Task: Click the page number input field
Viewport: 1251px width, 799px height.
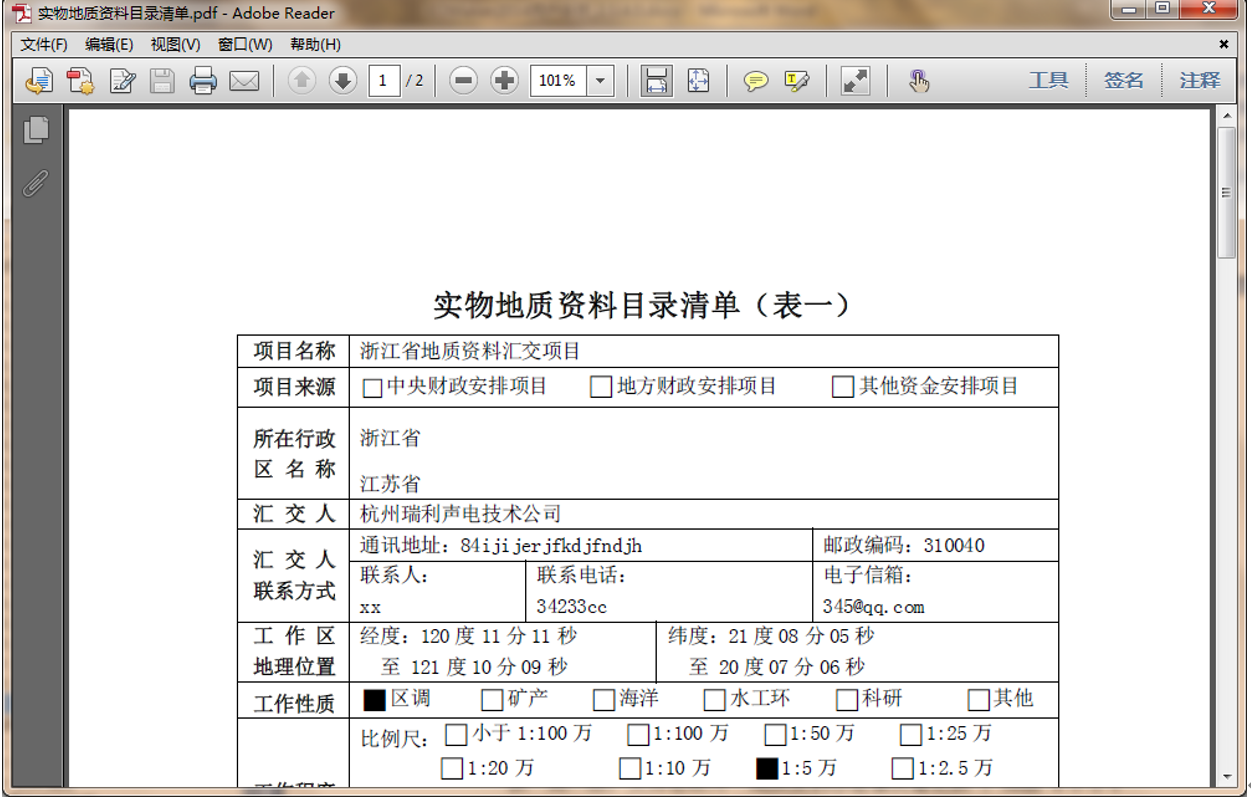Action: tap(384, 81)
